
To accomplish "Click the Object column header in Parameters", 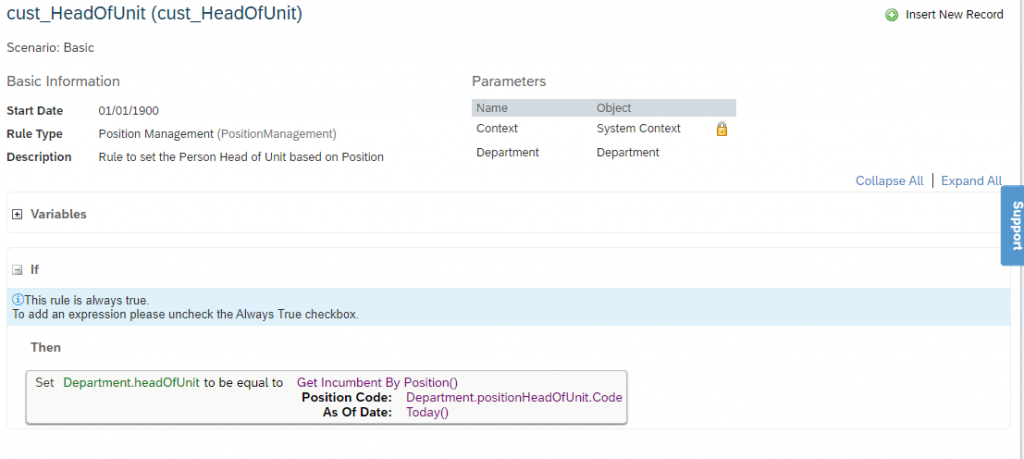I will (x=614, y=108).
